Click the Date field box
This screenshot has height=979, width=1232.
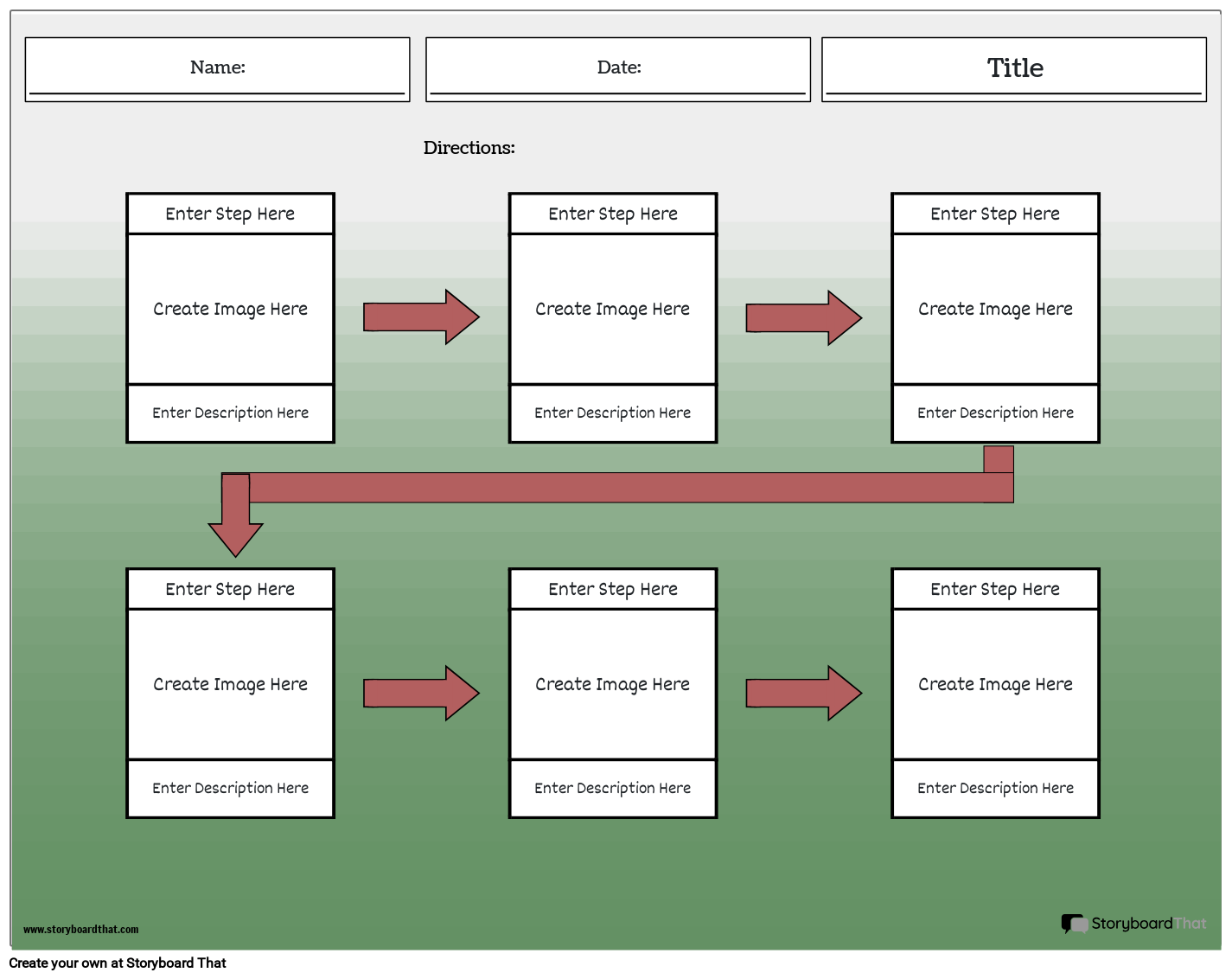(618, 69)
